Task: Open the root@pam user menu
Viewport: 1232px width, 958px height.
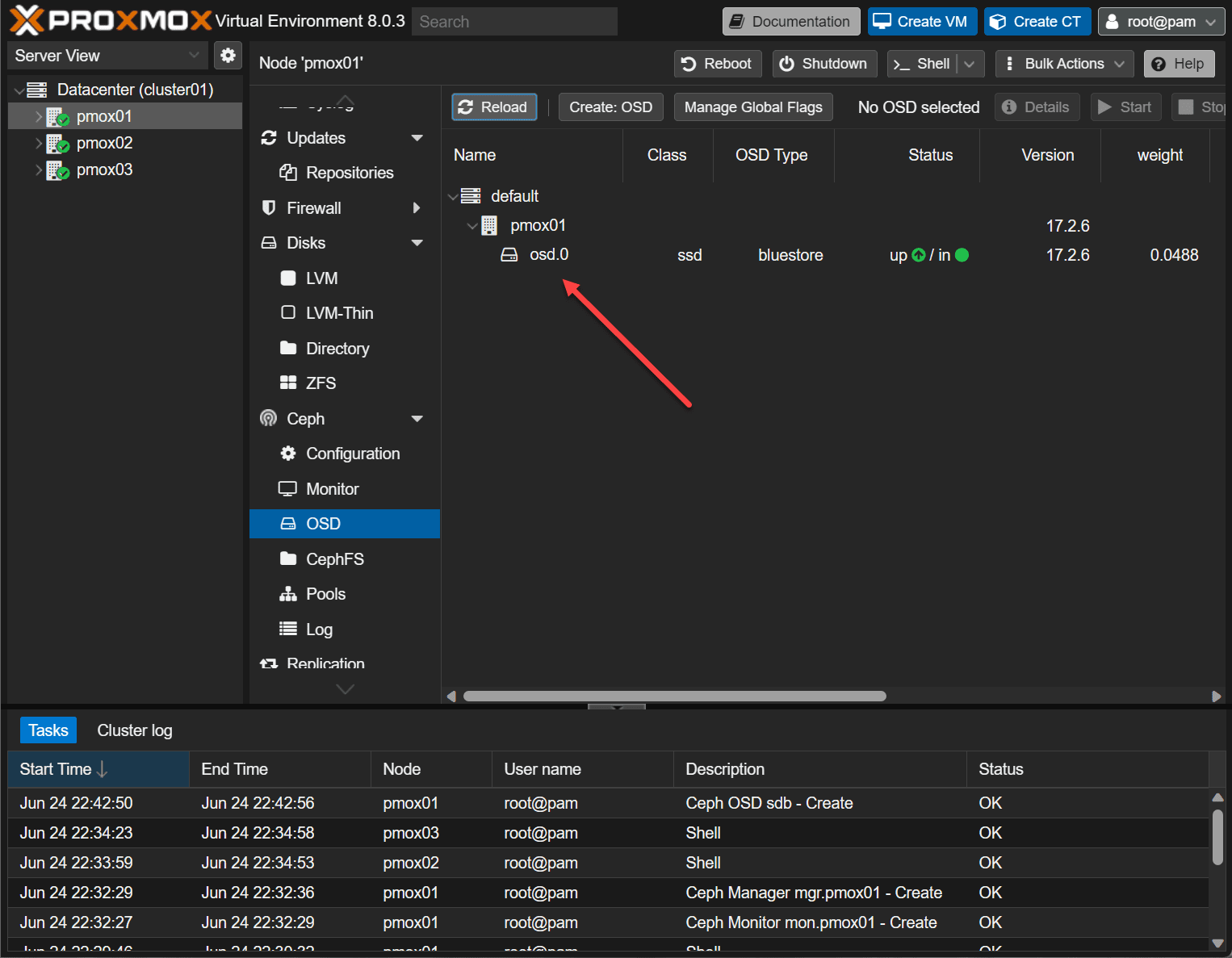Action: coord(1160,22)
